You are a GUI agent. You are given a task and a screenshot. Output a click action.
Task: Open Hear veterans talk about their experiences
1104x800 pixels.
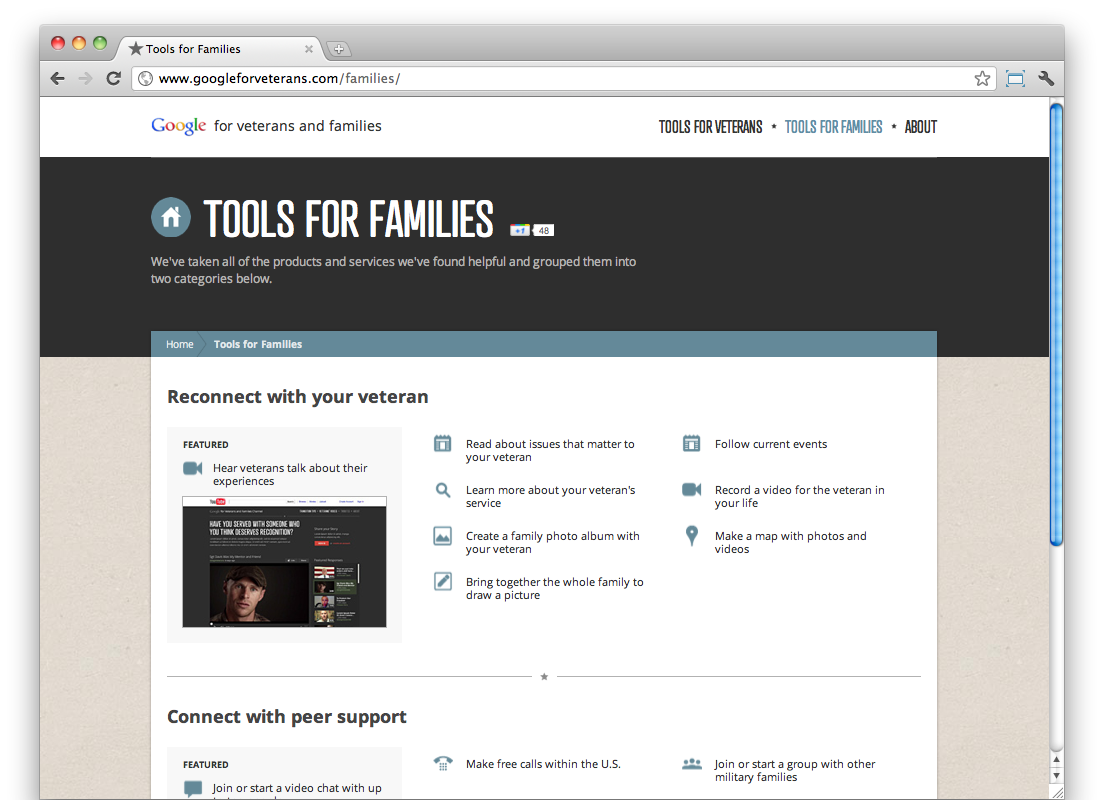(290, 475)
